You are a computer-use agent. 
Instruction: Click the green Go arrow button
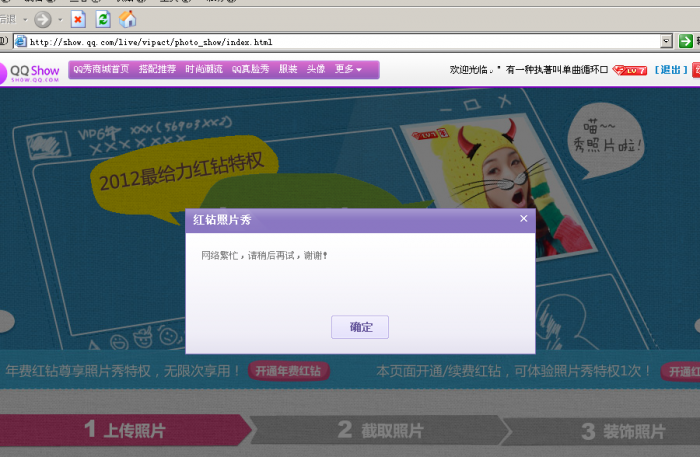tap(685, 41)
